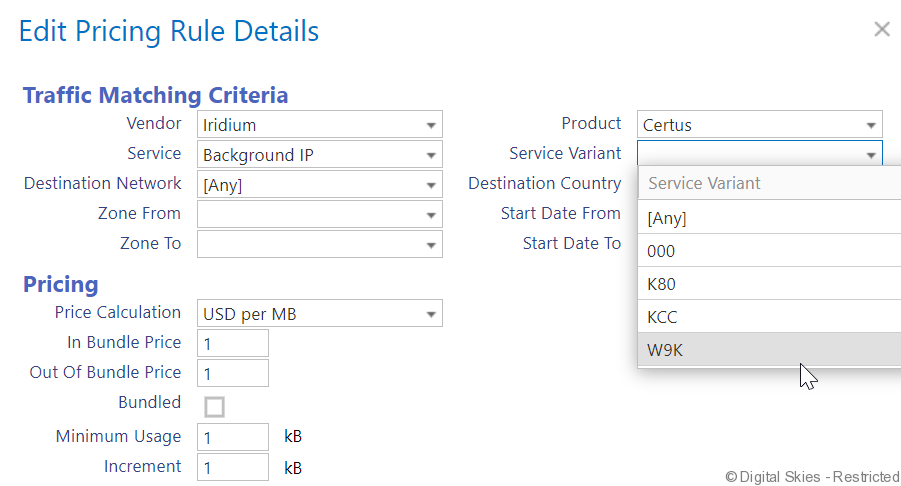Toggle the Bundled checkbox

tap(214, 406)
